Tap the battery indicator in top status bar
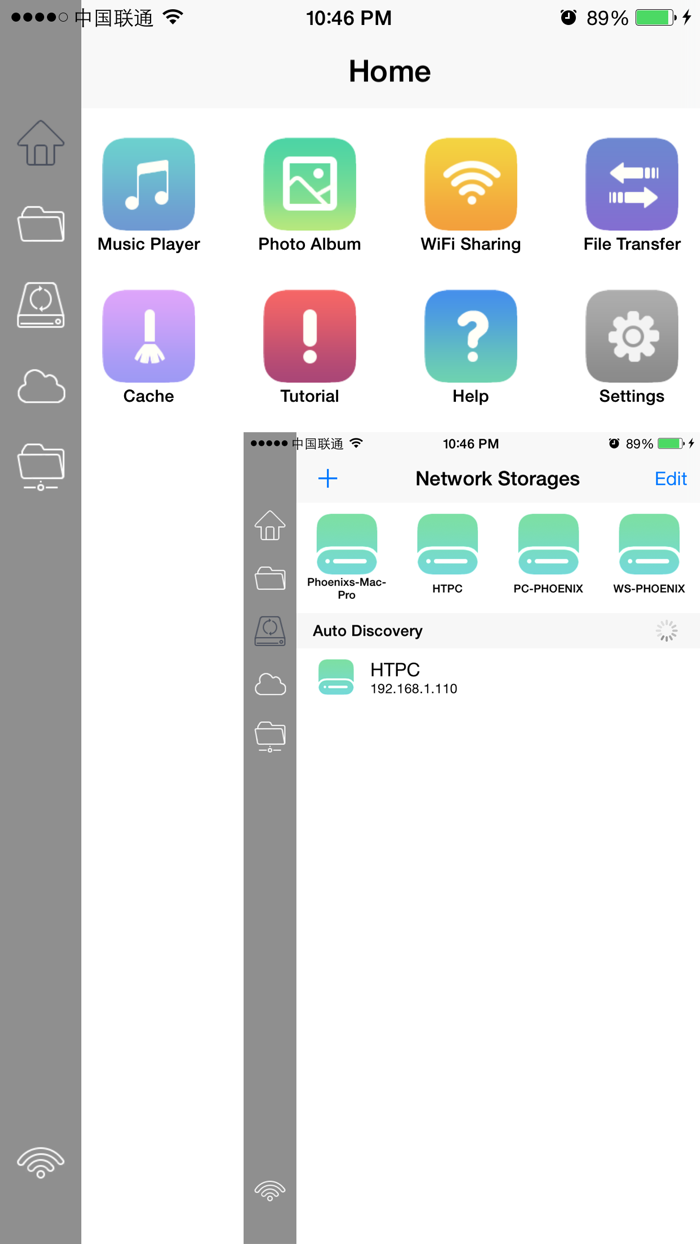The width and height of the screenshot is (700, 1244). (x=656, y=18)
